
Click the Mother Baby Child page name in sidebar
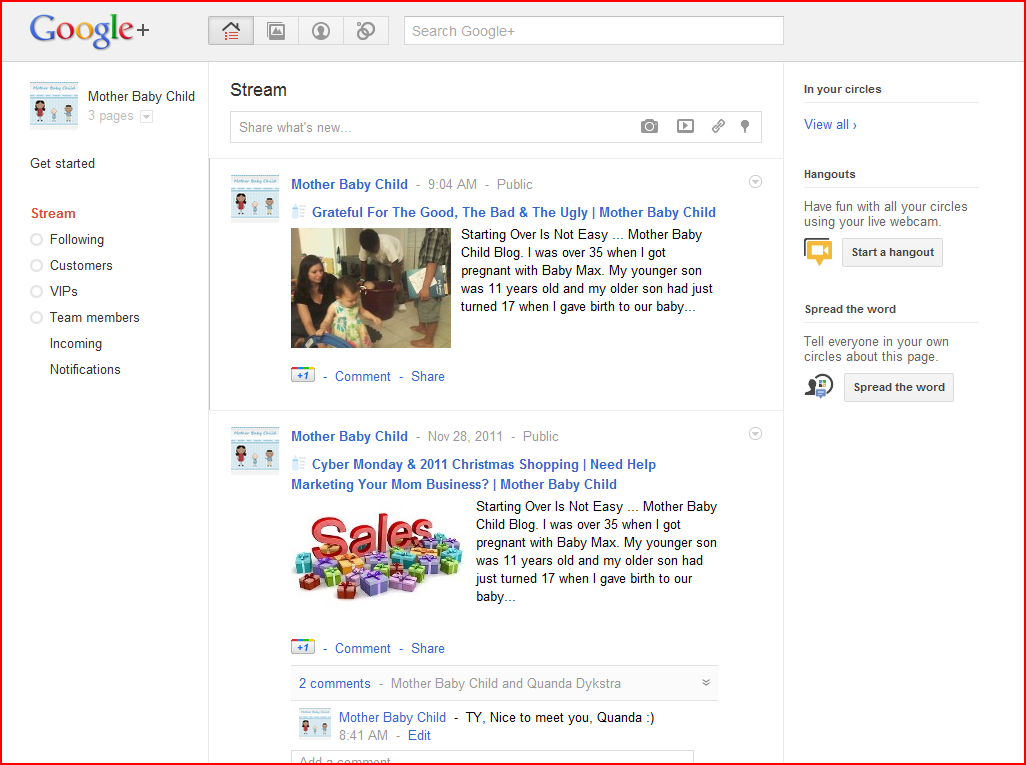coord(141,96)
